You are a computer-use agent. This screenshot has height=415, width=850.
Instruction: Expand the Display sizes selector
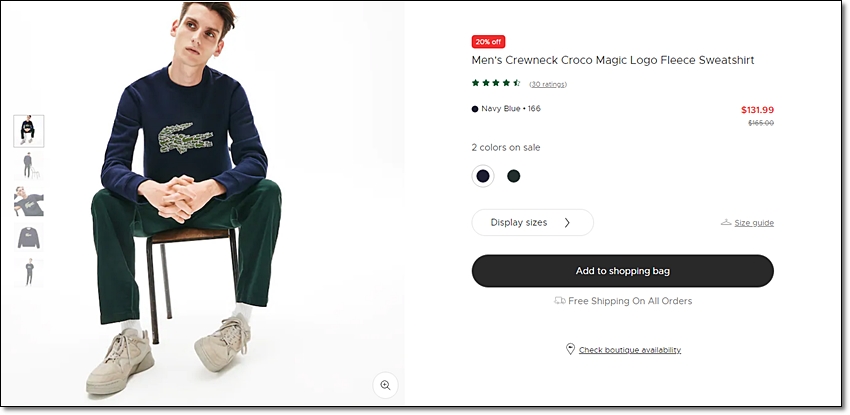[532, 223]
